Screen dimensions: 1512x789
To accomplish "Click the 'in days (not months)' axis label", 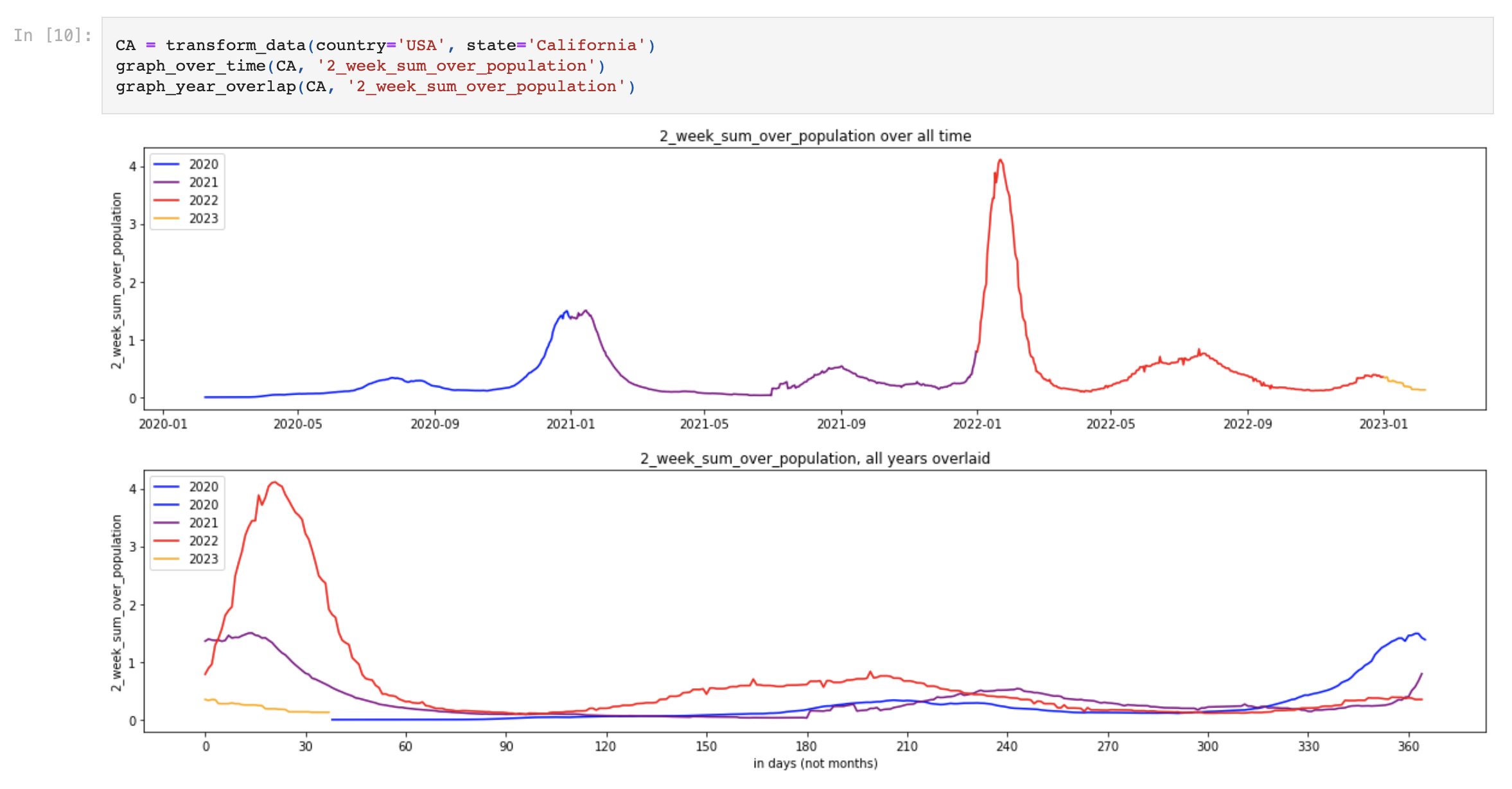I will point(814,763).
